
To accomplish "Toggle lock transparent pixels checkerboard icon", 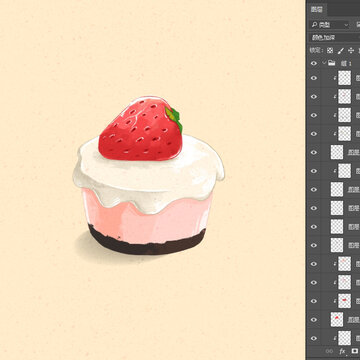I will click(x=330, y=51).
